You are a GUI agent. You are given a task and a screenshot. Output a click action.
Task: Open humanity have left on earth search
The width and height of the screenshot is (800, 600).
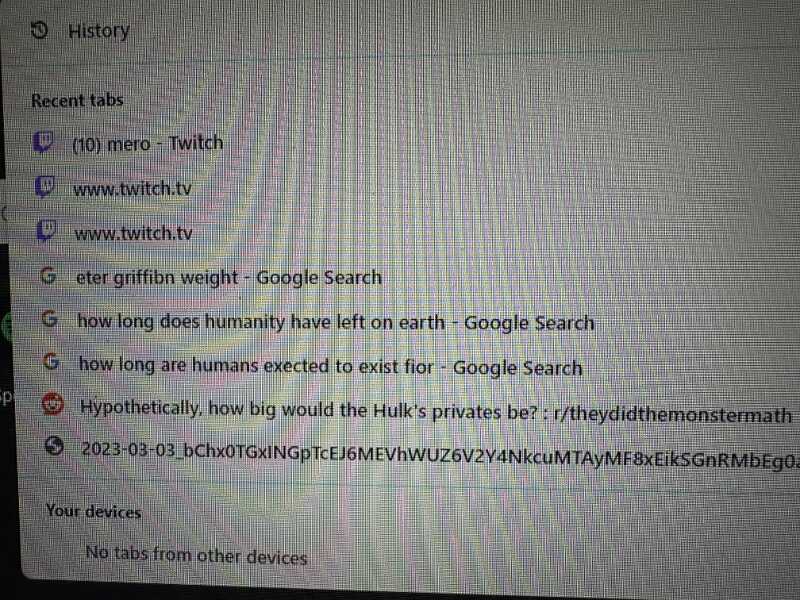[336, 322]
